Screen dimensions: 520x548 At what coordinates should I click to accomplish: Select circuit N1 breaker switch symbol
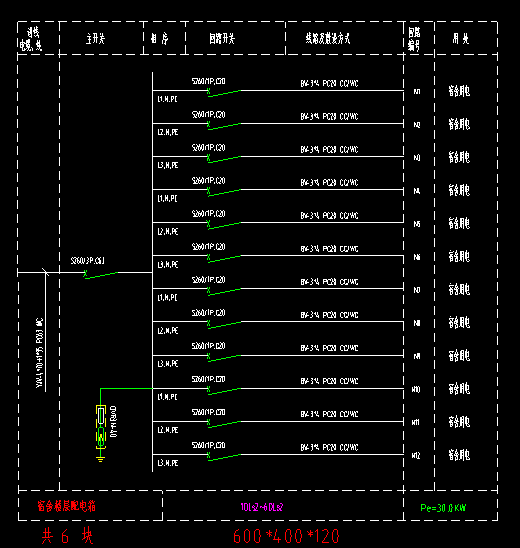(x=224, y=92)
